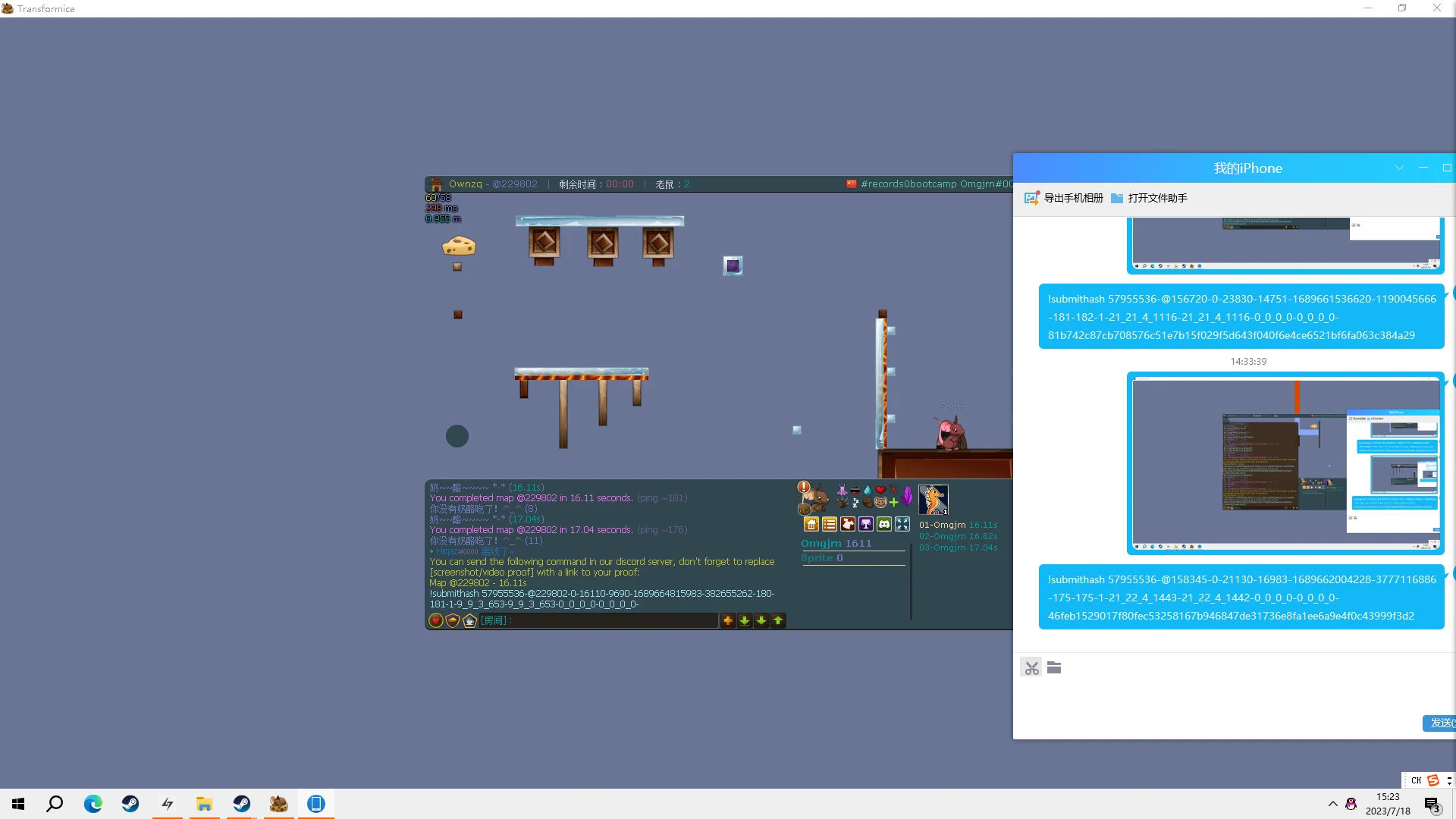This screenshot has width=1456, height=819.
Task: Click the folder send-file icon in iPhone window
Action: 1054,668
